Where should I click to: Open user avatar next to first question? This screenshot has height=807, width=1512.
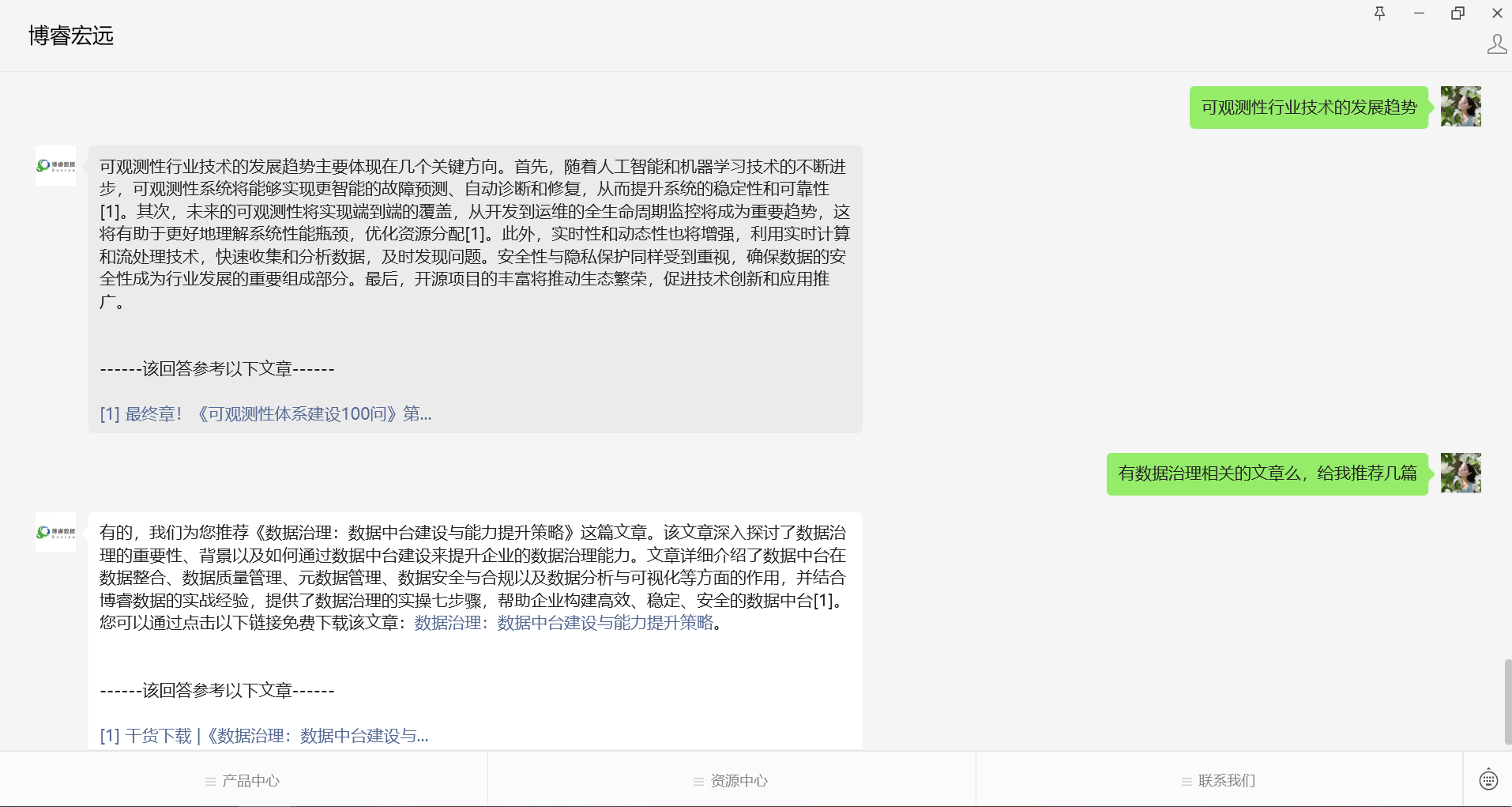coord(1460,107)
